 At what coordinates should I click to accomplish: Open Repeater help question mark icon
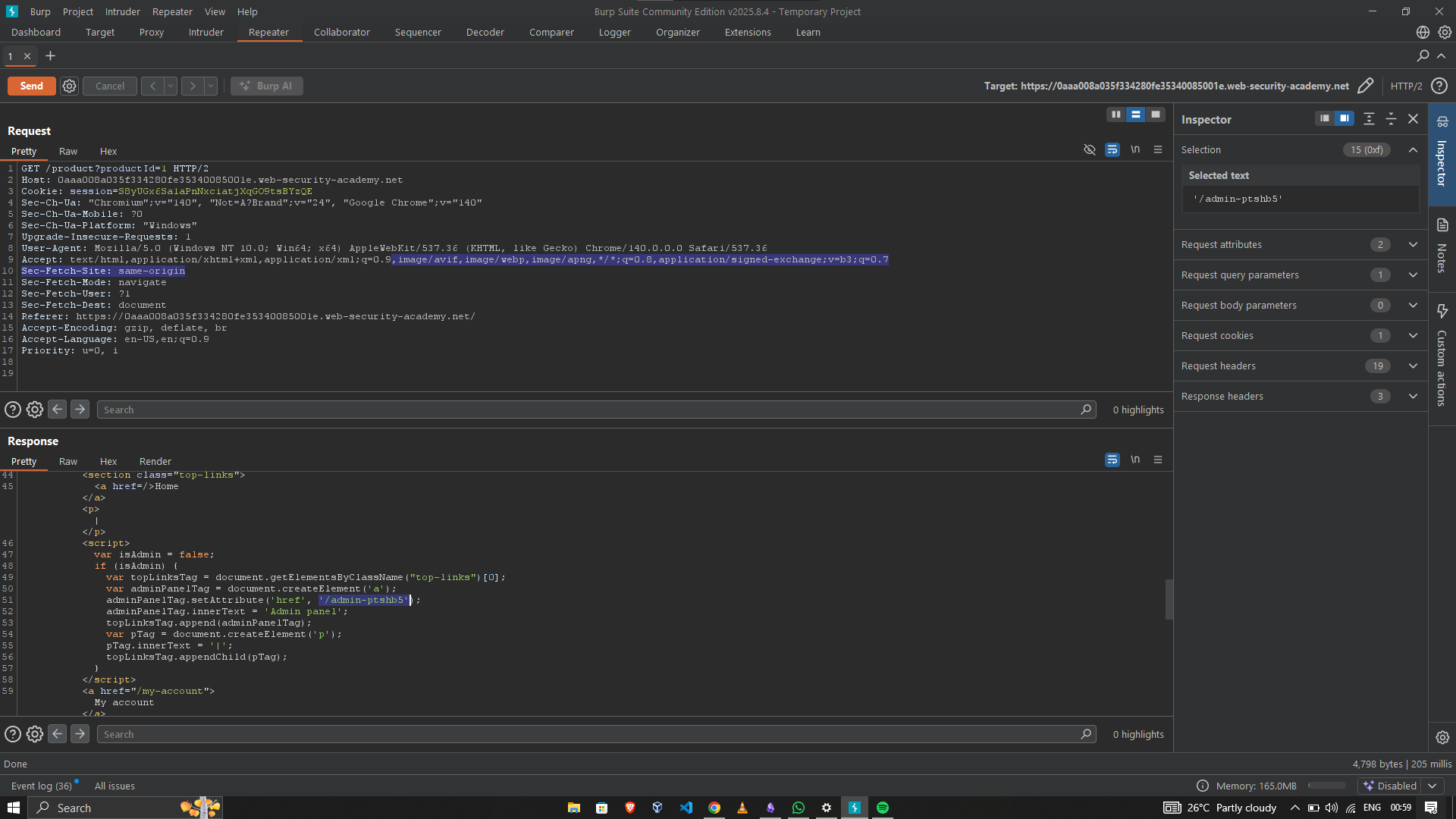[x=1439, y=86]
